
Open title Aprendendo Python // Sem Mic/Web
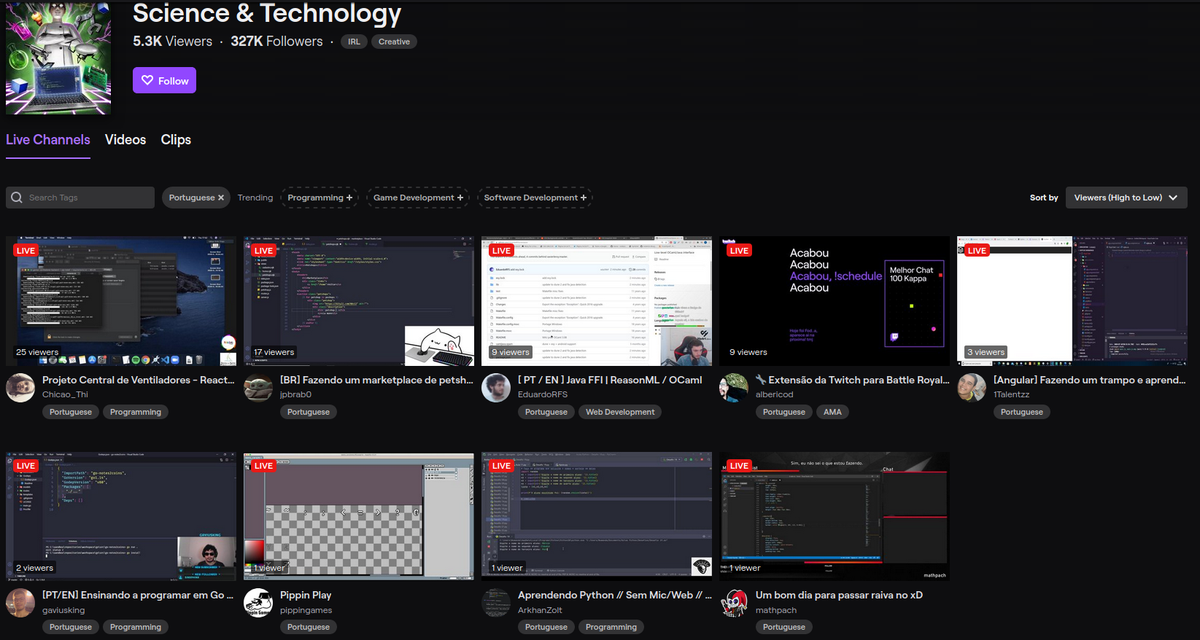coord(615,595)
